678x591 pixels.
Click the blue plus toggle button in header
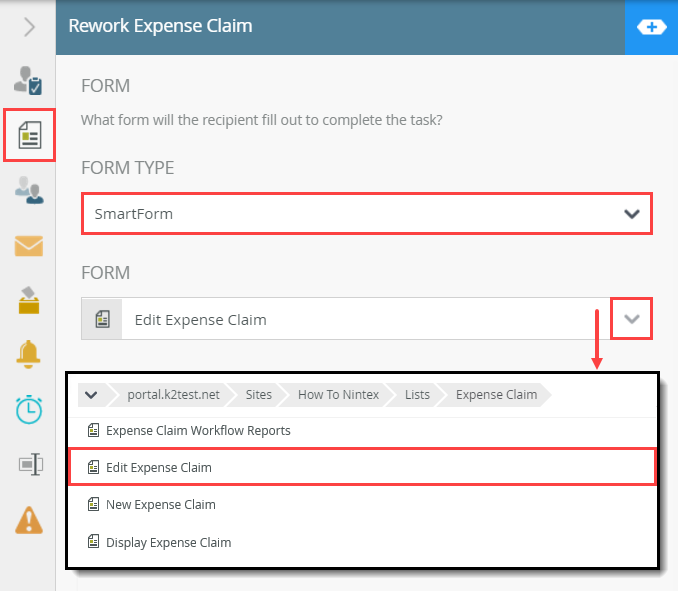point(651,27)
